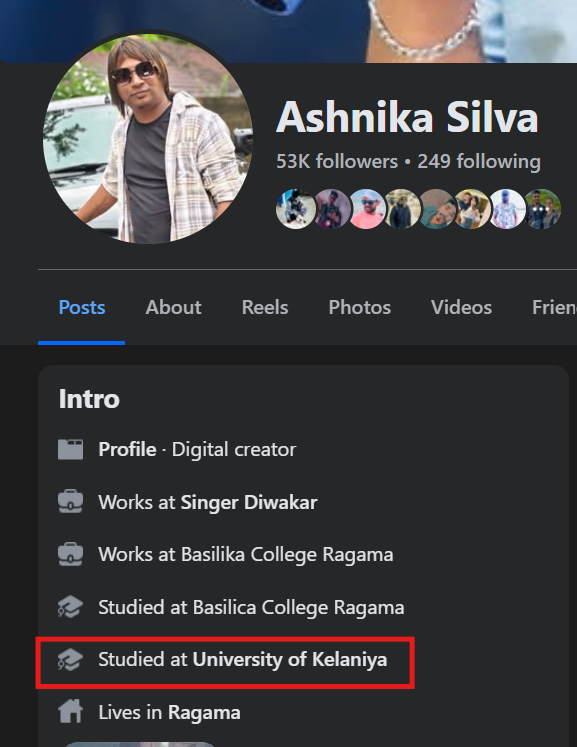Click the house icon beside Lives in Ragama

coord(71,712)
